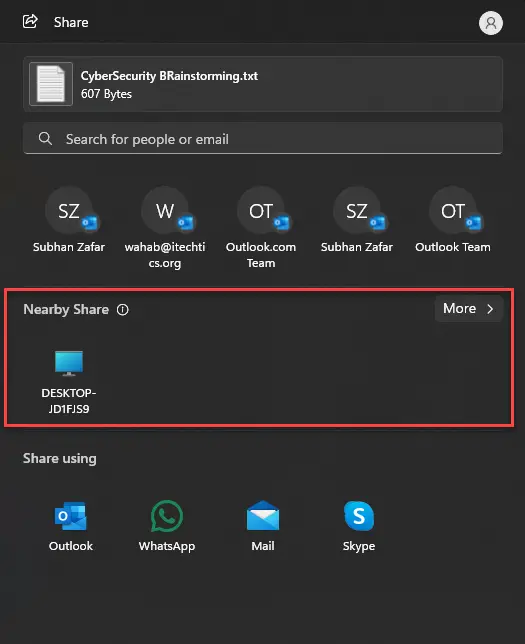The image size is (525, 644).
Task: Open the Nearby Share info icon
Action: click(x=122, y=310)
